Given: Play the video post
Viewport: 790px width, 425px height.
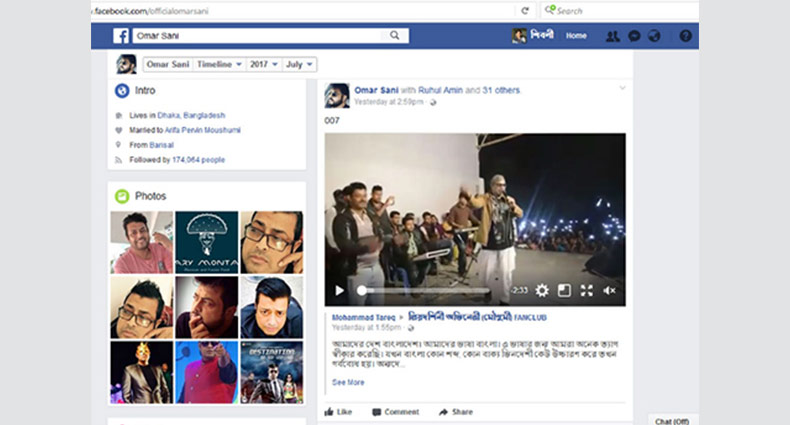Looking at the screenshot, I should (339, 290).
